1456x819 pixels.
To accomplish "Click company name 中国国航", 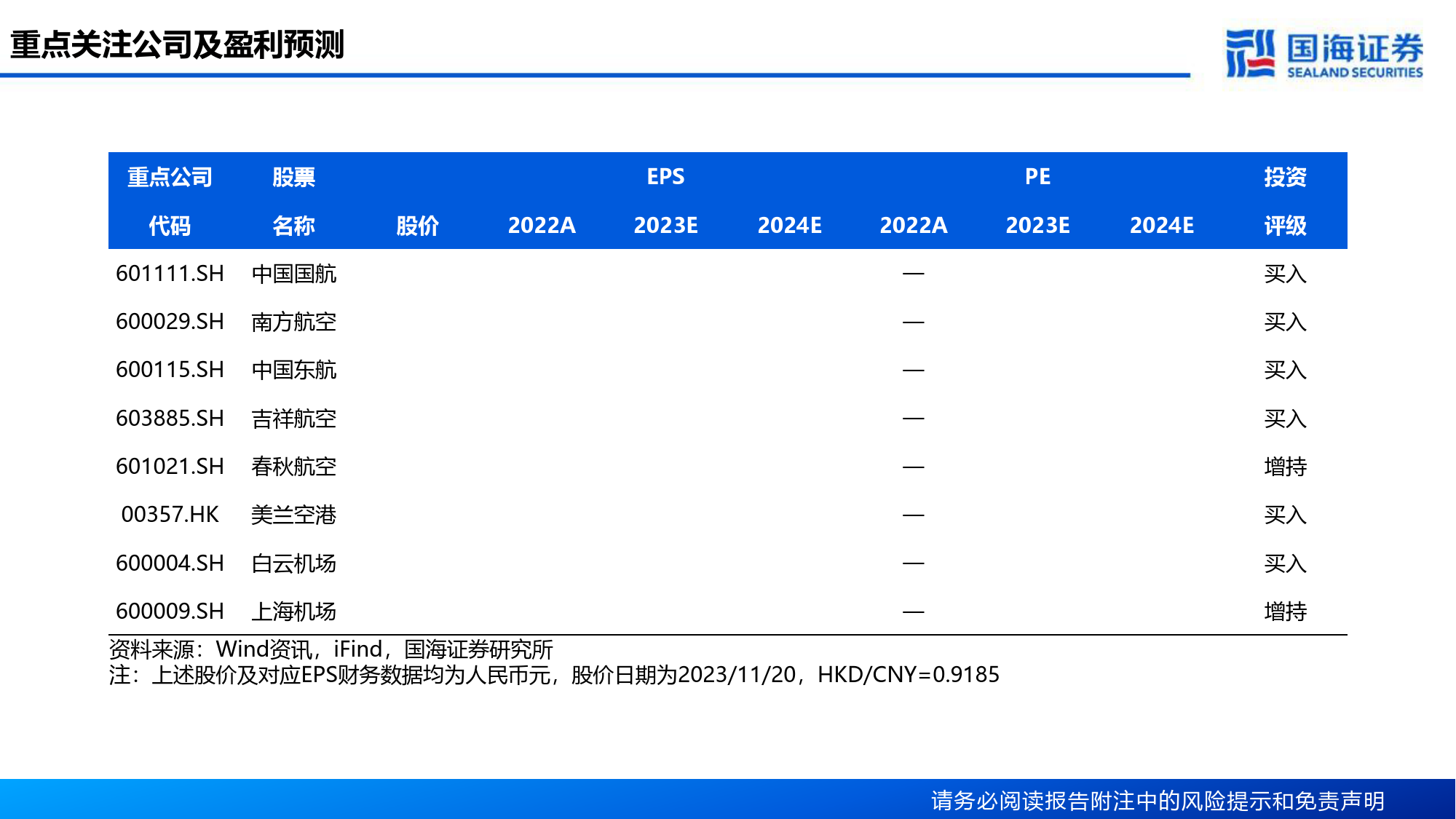I will pos(294,274).
